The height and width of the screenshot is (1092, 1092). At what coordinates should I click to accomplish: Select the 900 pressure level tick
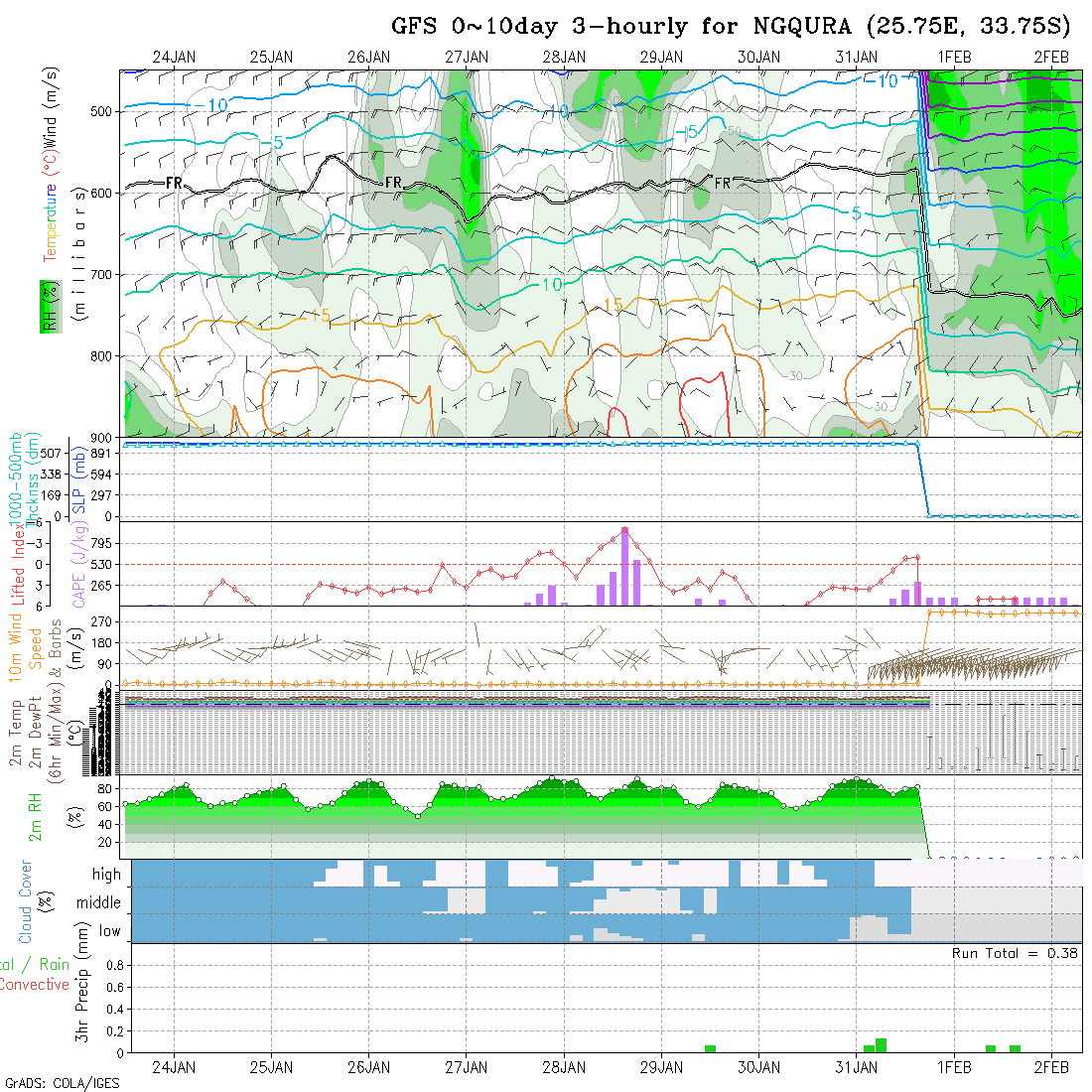coord(101,438)
